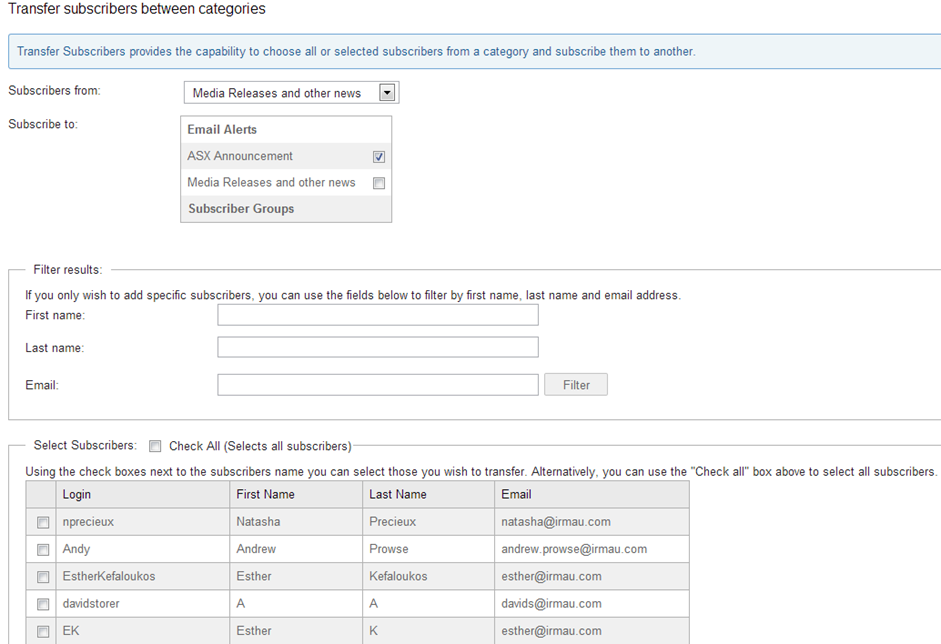The image size is (941, 644).
Task: Tick the EK subscriber checkbox
Action: click(x=43, y=631)
